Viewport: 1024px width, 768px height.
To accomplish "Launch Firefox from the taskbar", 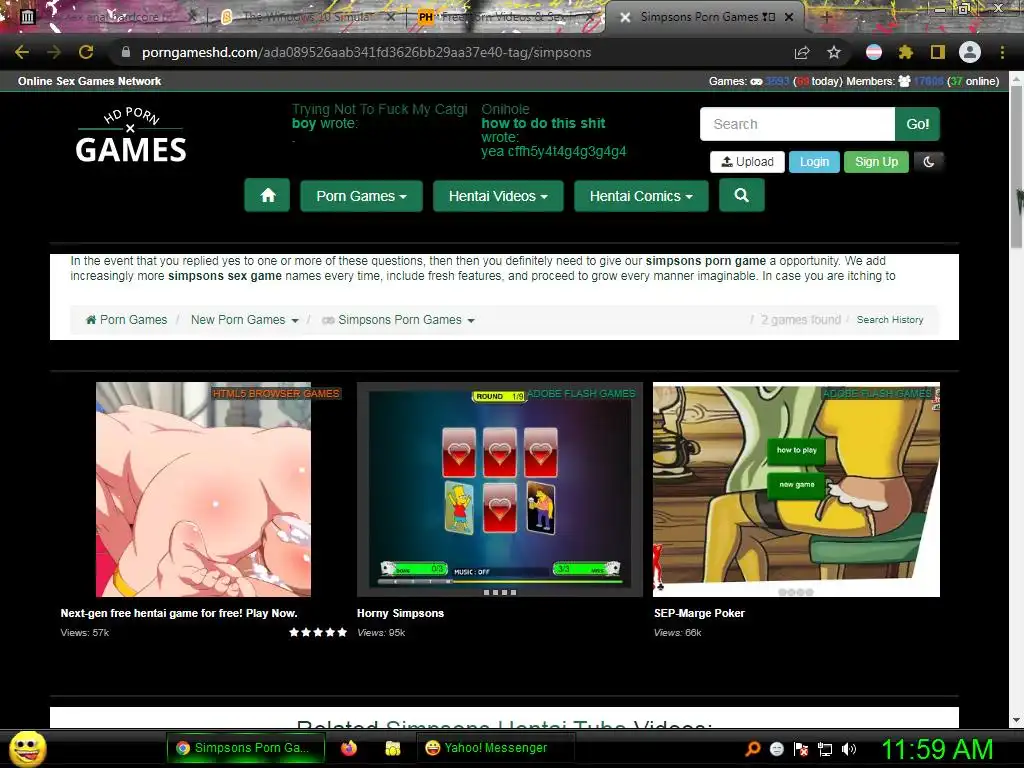I will click(349, 748).
